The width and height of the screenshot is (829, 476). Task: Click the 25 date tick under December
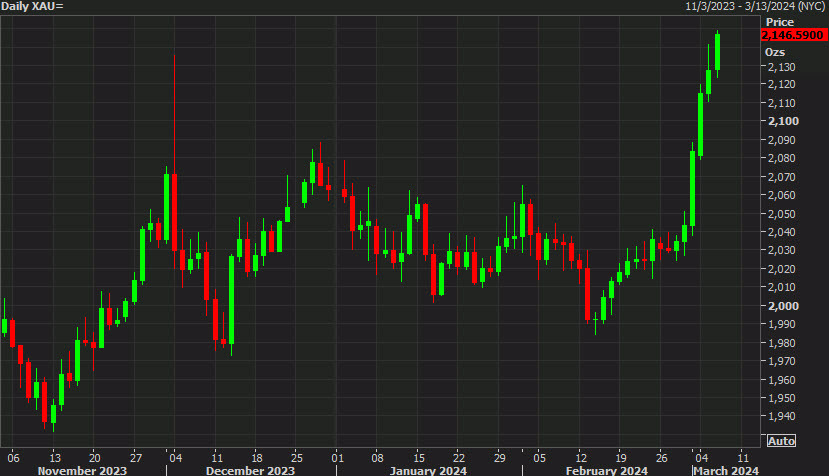[x=297, y=457]
